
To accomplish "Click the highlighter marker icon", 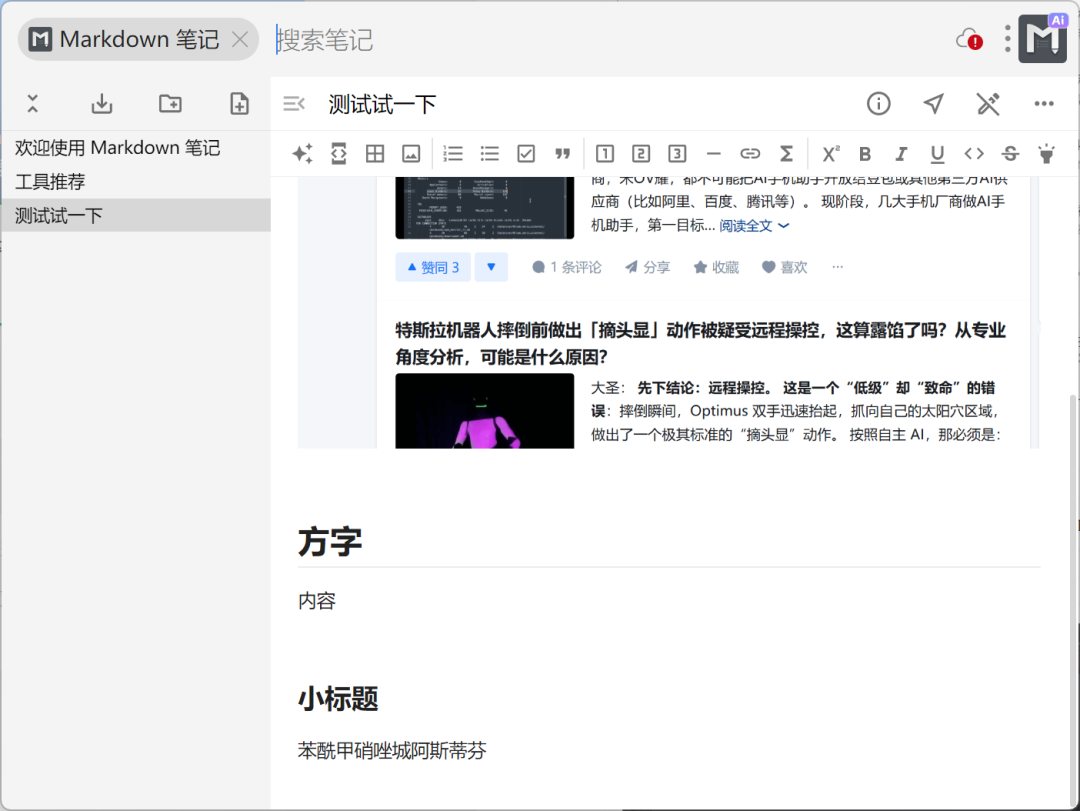I will tap(1047, 154).
